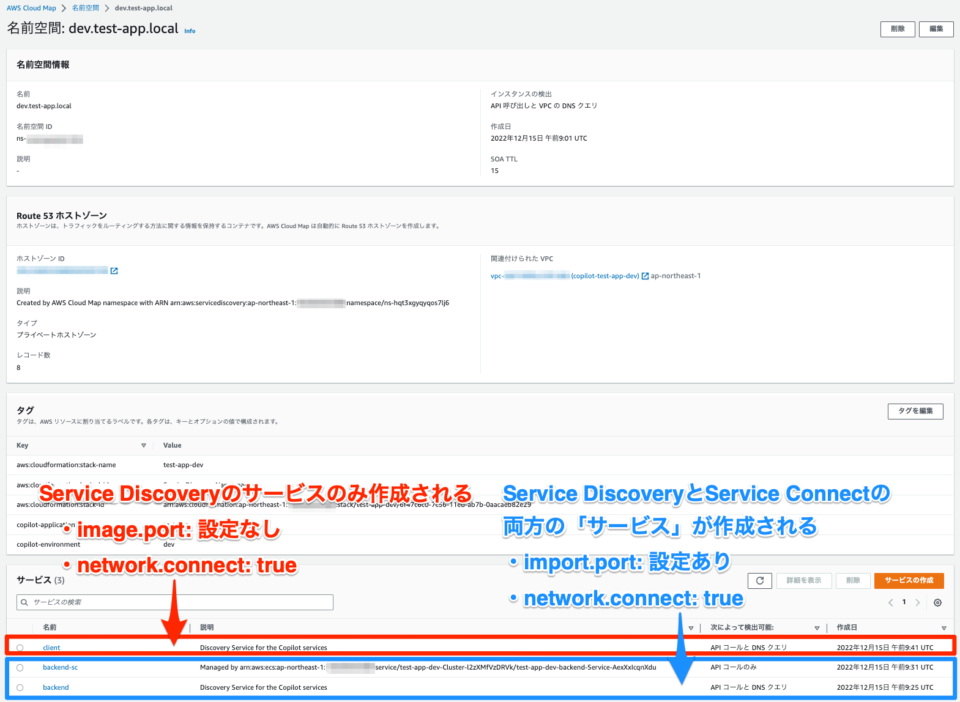The image size is (960, 702).
Task: Select the backend-sc service radio button
Action: click(20, 668)
